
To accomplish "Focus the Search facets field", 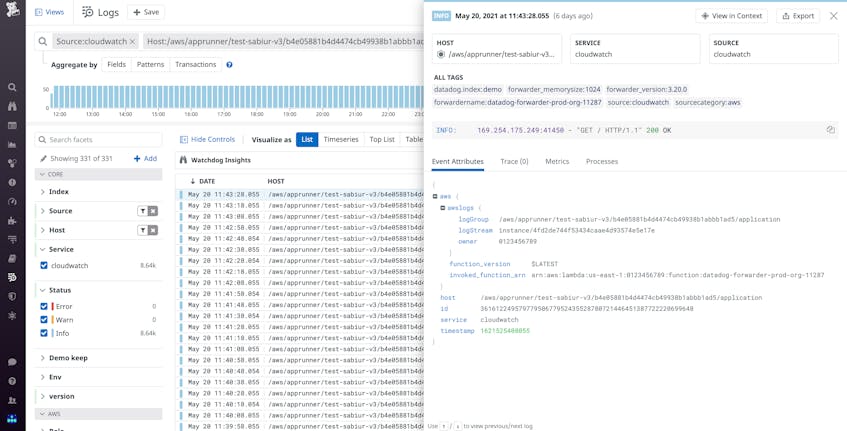I will 98,140.
